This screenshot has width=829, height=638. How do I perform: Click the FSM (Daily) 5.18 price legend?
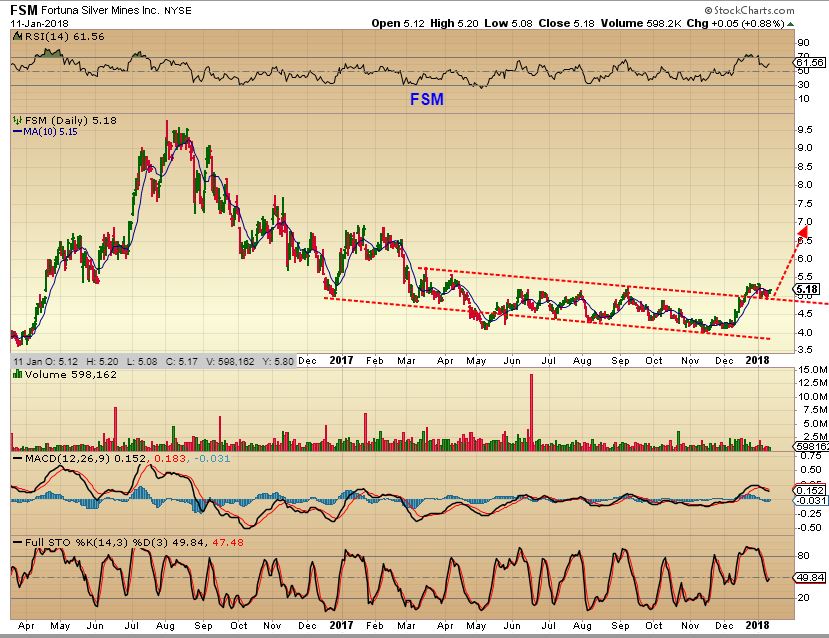[70, 121]
